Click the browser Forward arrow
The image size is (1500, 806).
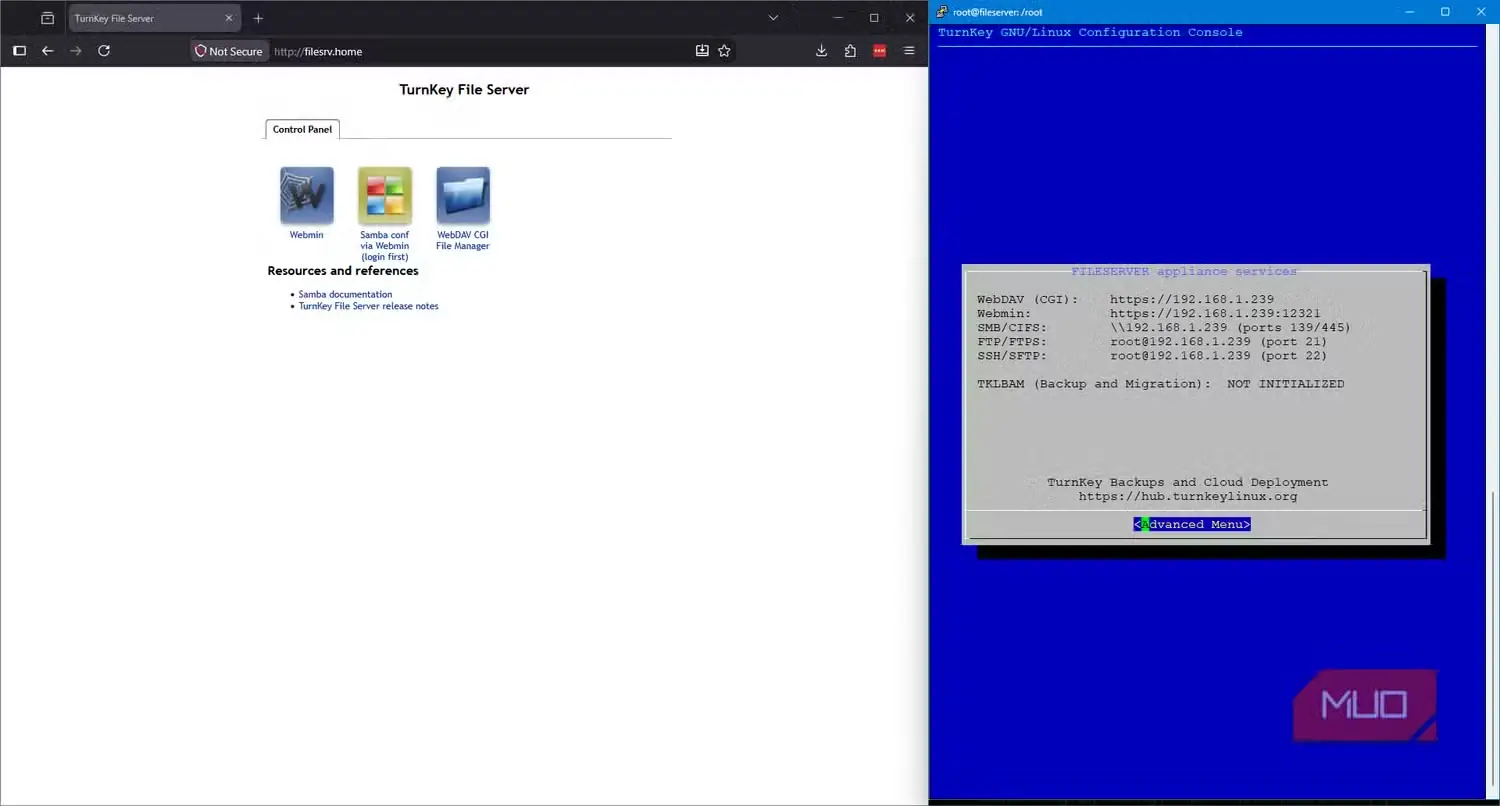(75, 51)
